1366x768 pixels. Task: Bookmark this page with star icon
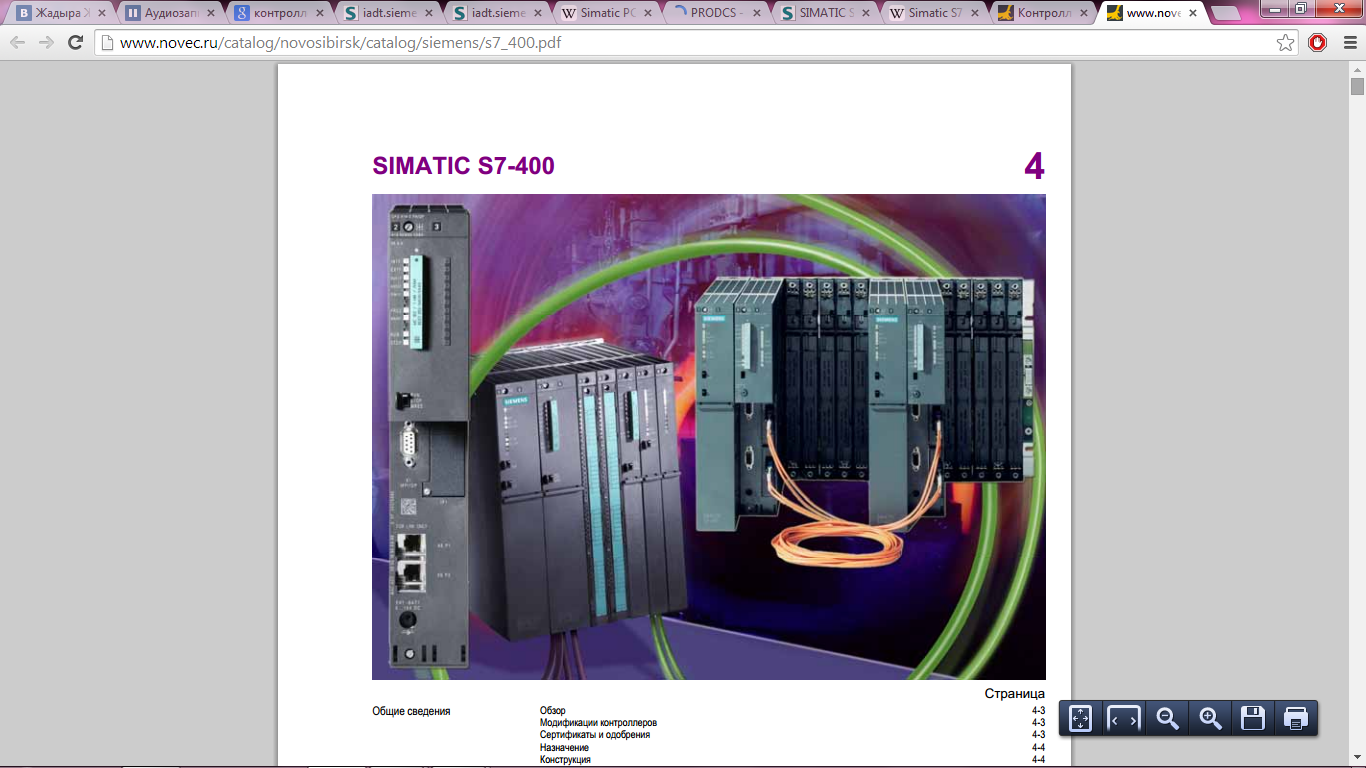1286,43
